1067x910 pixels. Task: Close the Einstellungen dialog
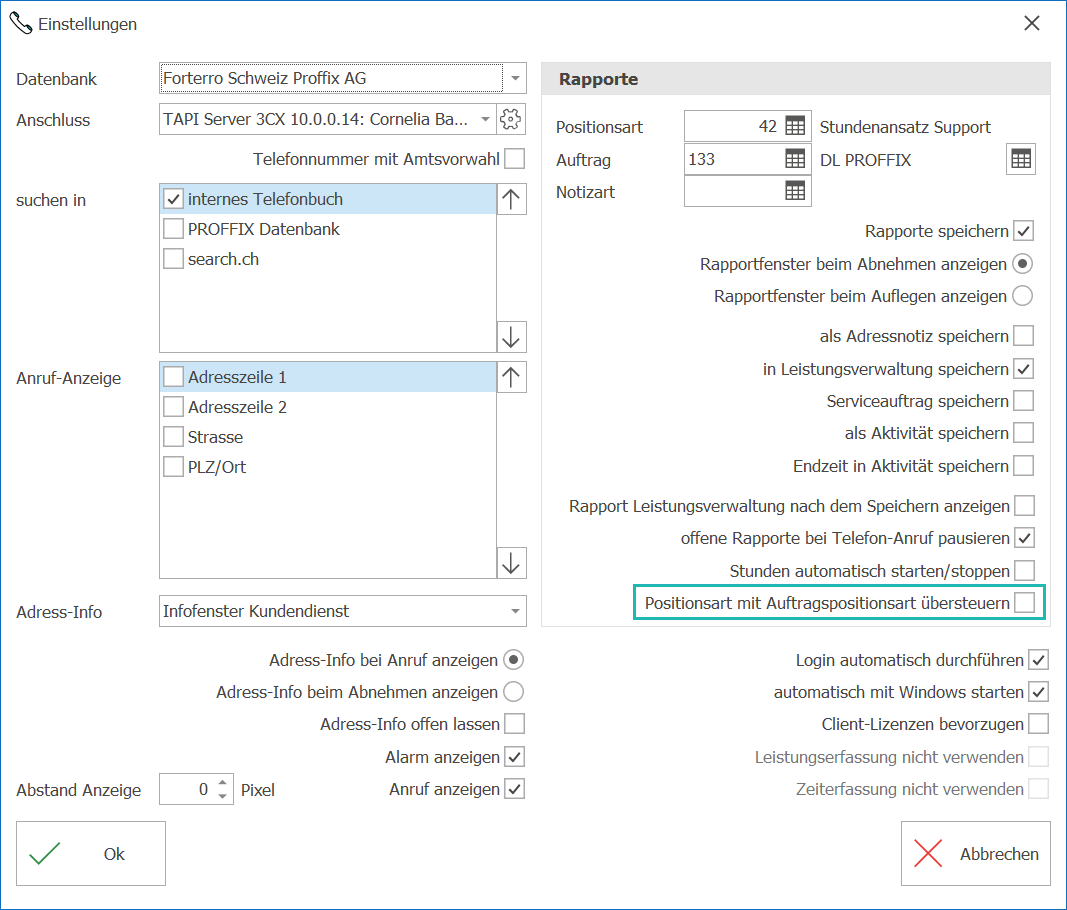click(1032, 24)
